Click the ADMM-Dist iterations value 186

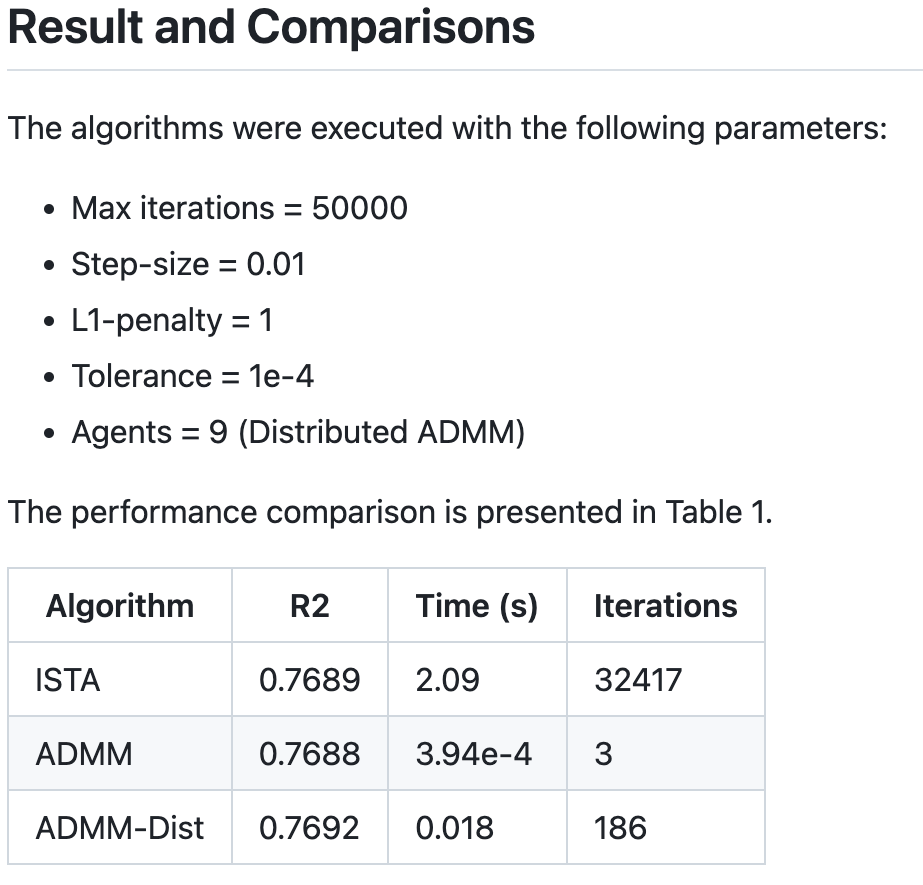[x=620, y=828]
